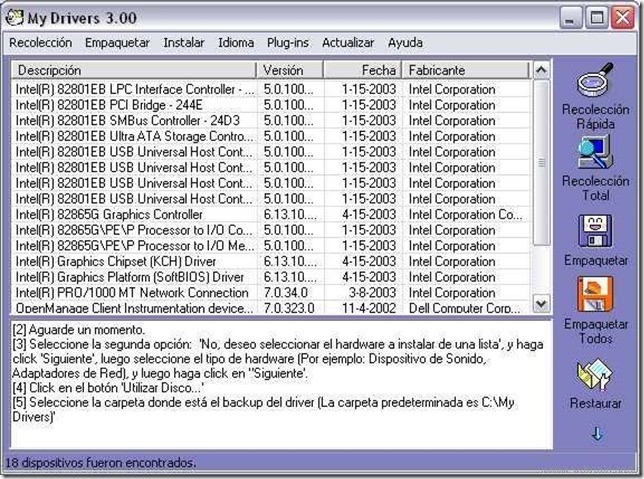Close the My Drivers window

pyautogui.click(x=623, y=18)
